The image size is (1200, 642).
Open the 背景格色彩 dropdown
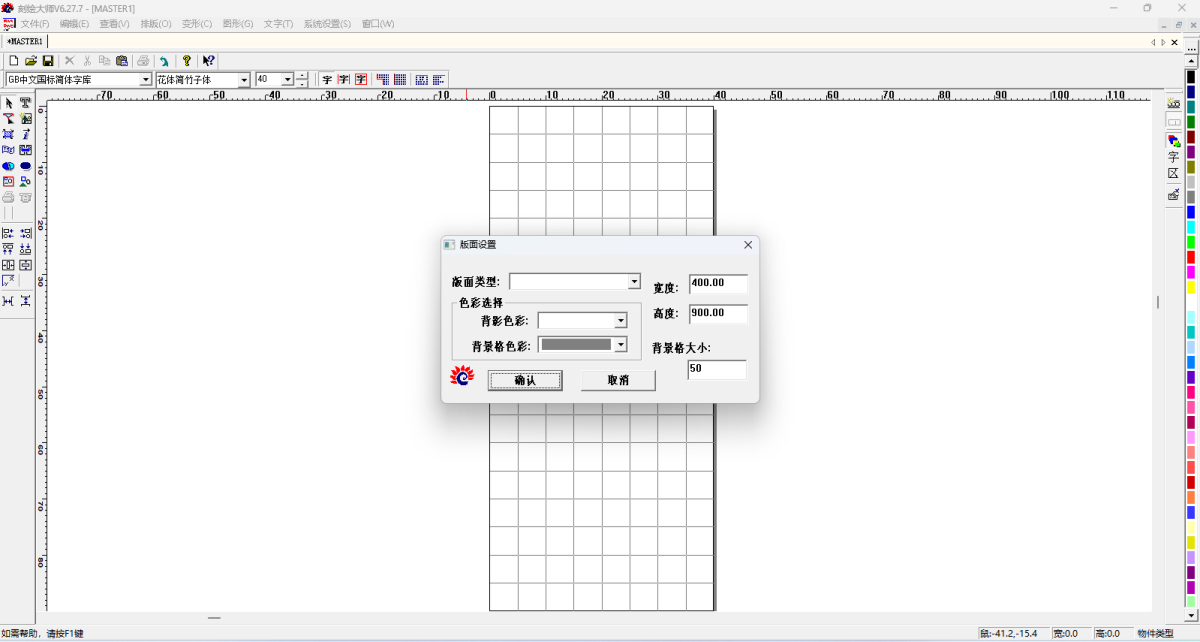pos(620,345)
